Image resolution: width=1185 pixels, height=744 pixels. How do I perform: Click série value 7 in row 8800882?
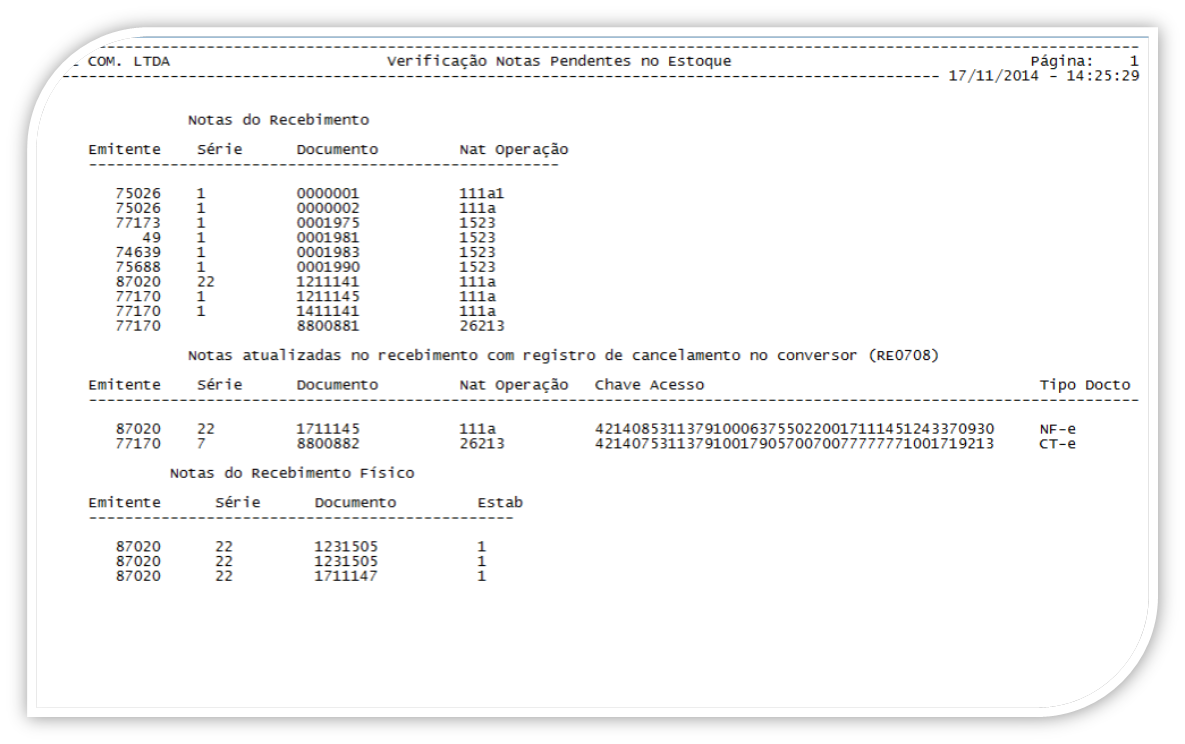click(201, 444)
